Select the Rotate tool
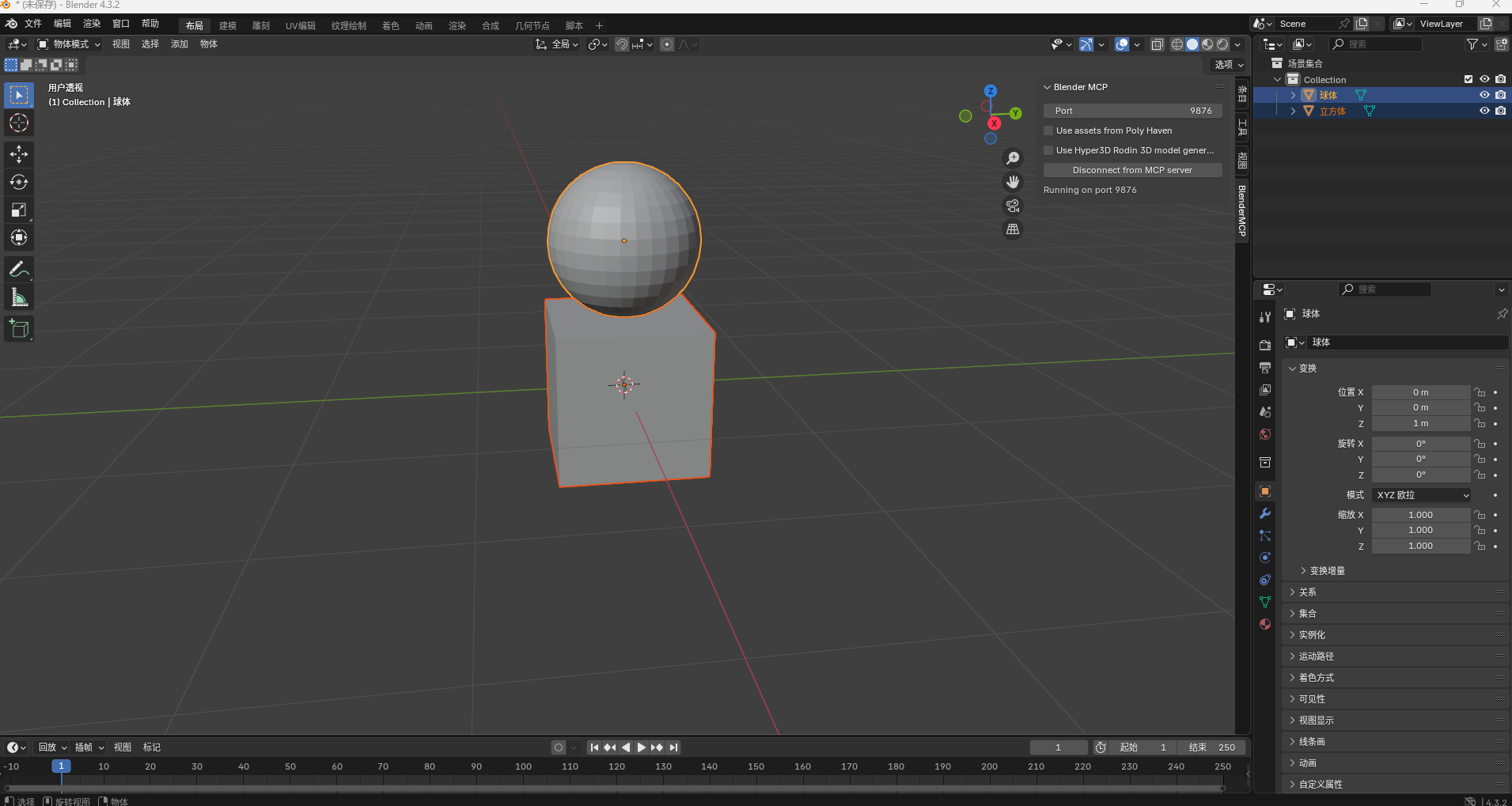The width and height of the screenshot is (1512, 806). pos(18,182)
